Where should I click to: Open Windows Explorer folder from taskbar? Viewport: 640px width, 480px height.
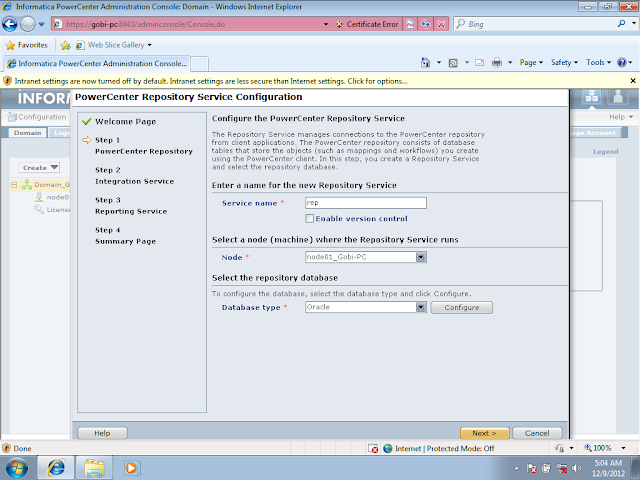[x=95, y=468]
